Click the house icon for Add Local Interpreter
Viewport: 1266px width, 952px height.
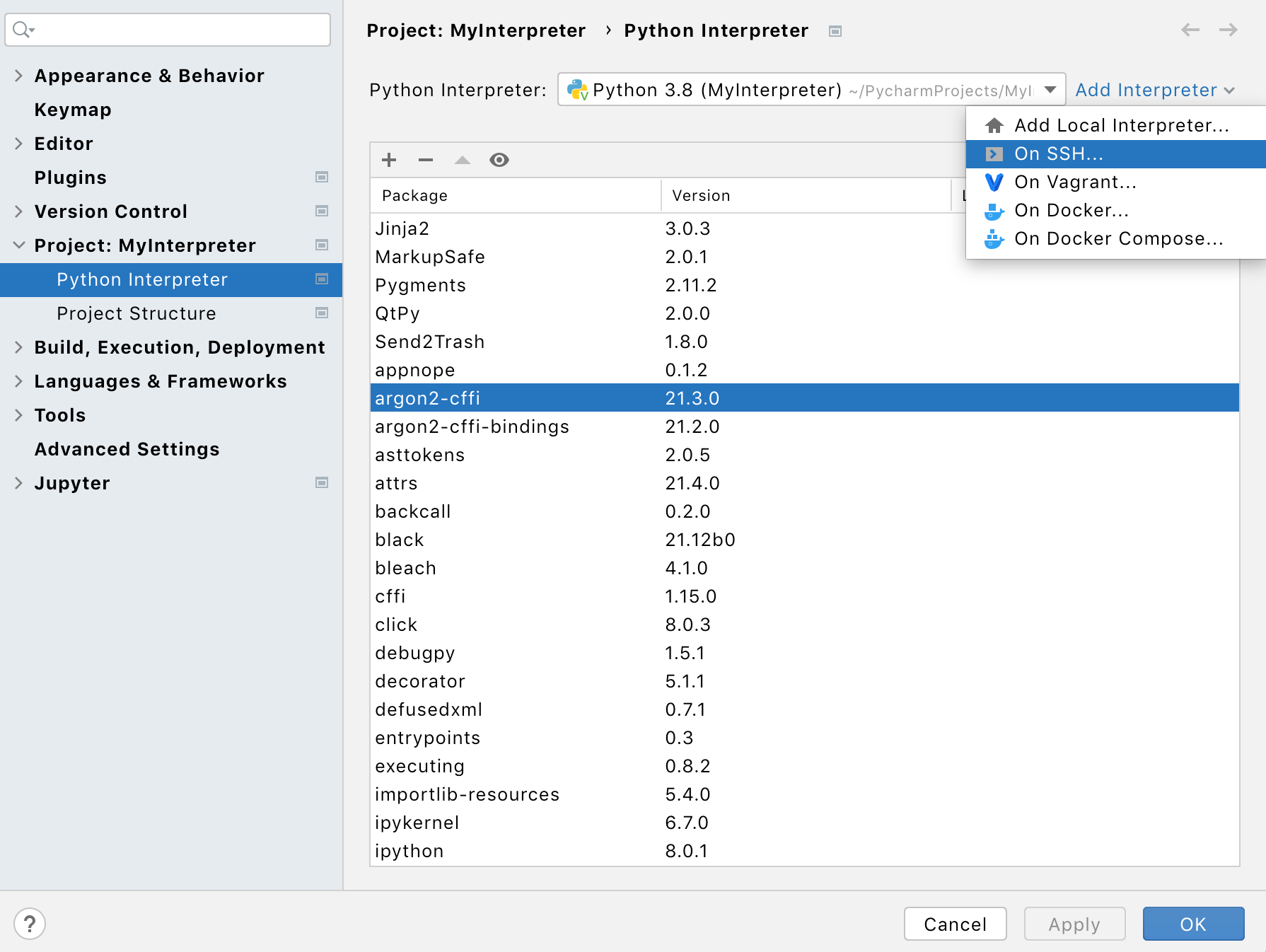click(994, 125)
